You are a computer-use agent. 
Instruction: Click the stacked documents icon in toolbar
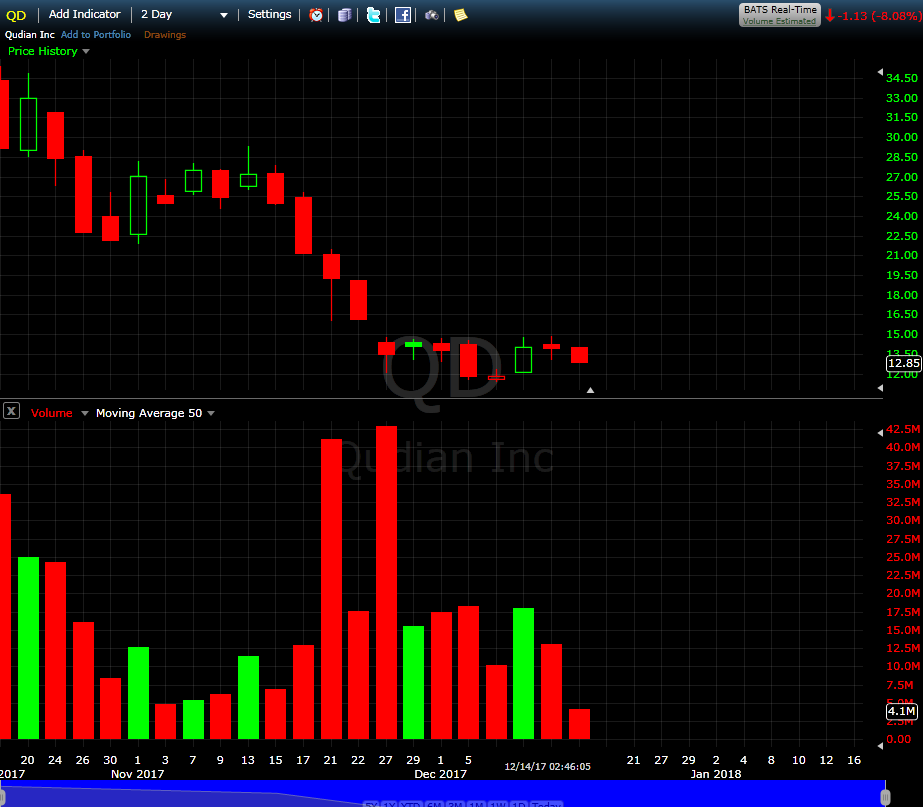click(344, 15)
